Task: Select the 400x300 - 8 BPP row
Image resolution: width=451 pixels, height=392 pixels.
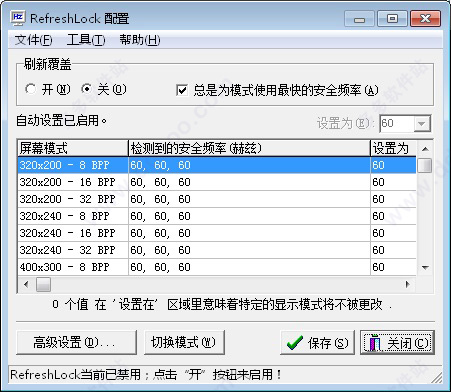Action: (217, 267)
